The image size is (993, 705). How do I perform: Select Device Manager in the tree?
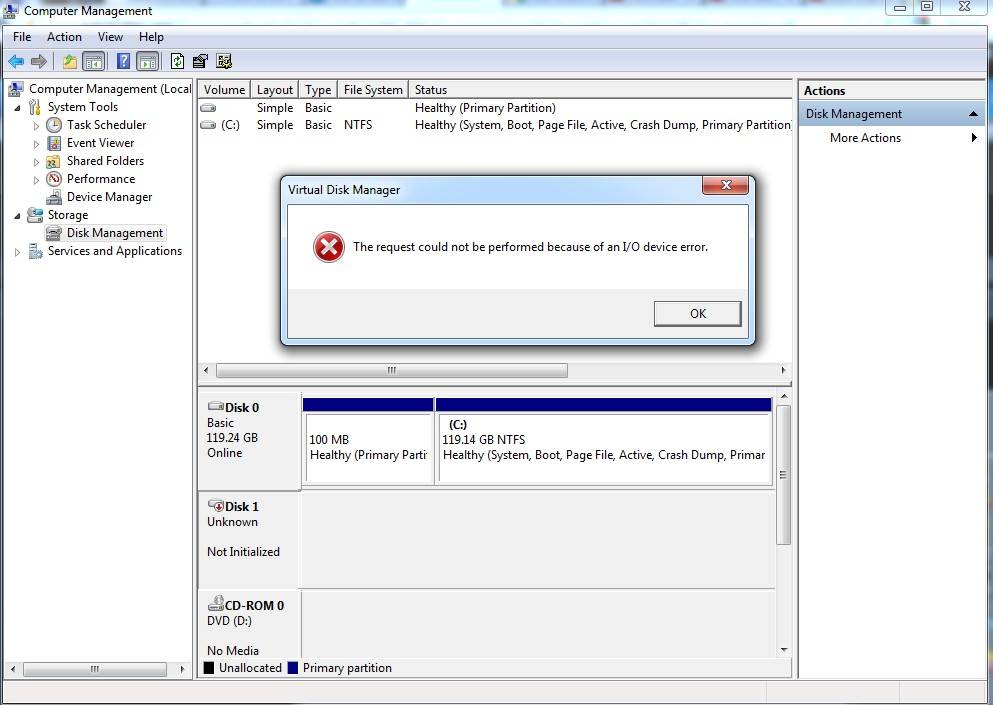click(x=109, y=197)
